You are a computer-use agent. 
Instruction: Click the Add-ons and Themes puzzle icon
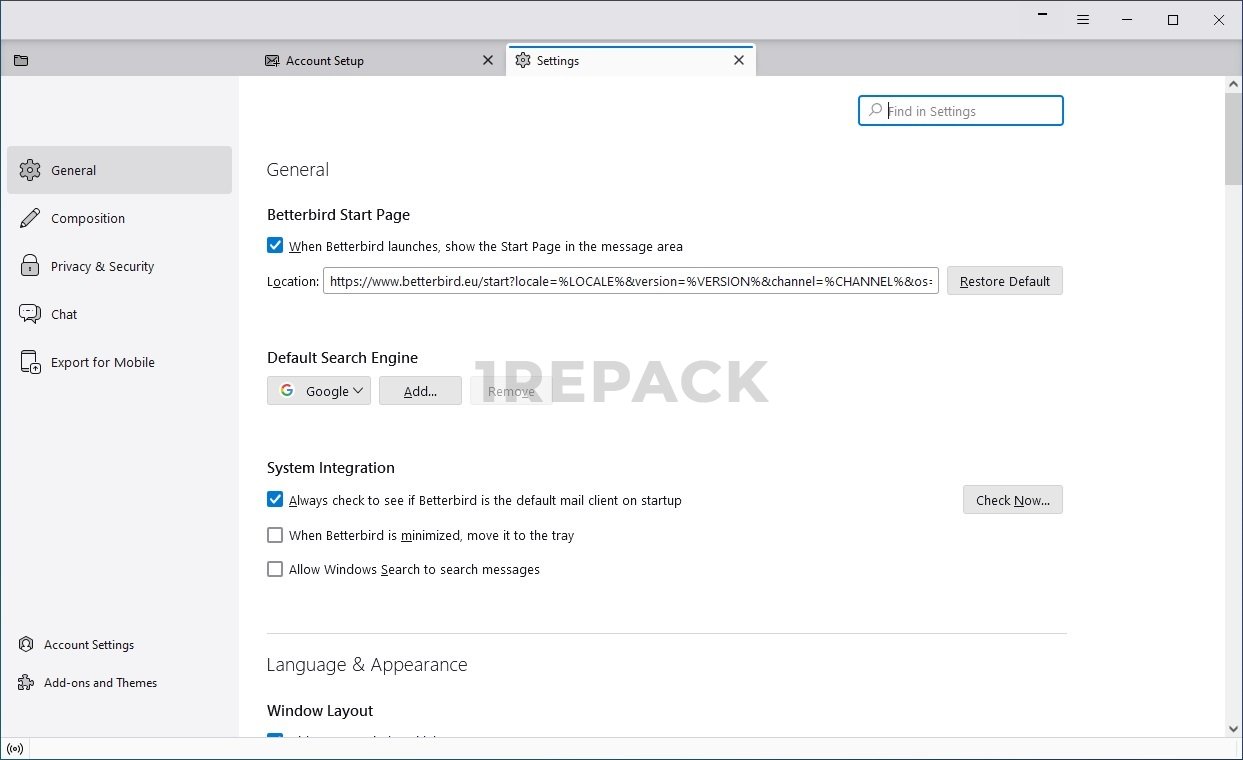click(26, 683)
